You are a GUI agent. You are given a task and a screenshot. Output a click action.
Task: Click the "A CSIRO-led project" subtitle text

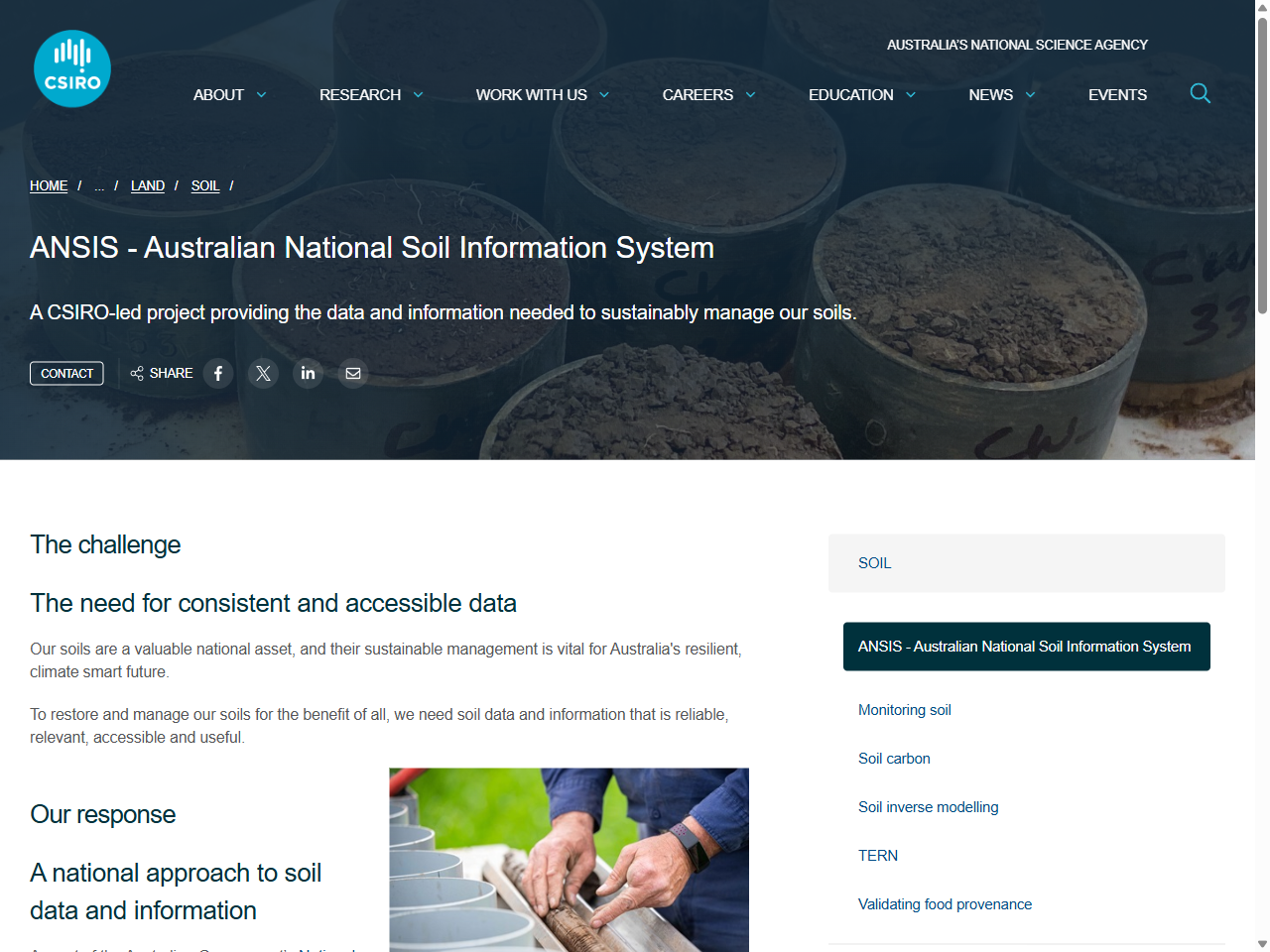[x=444, y=312]
